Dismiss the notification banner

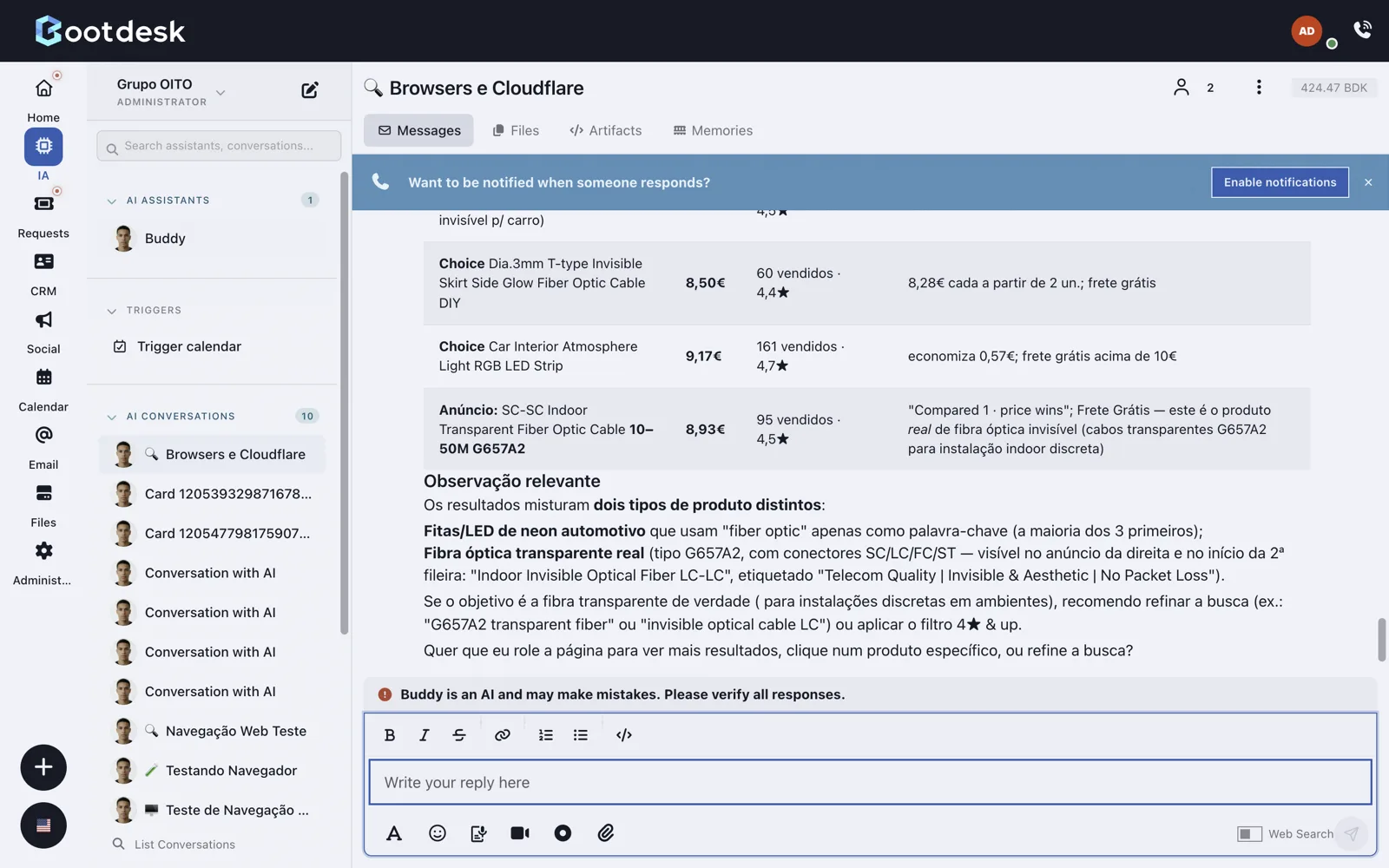1368,182
